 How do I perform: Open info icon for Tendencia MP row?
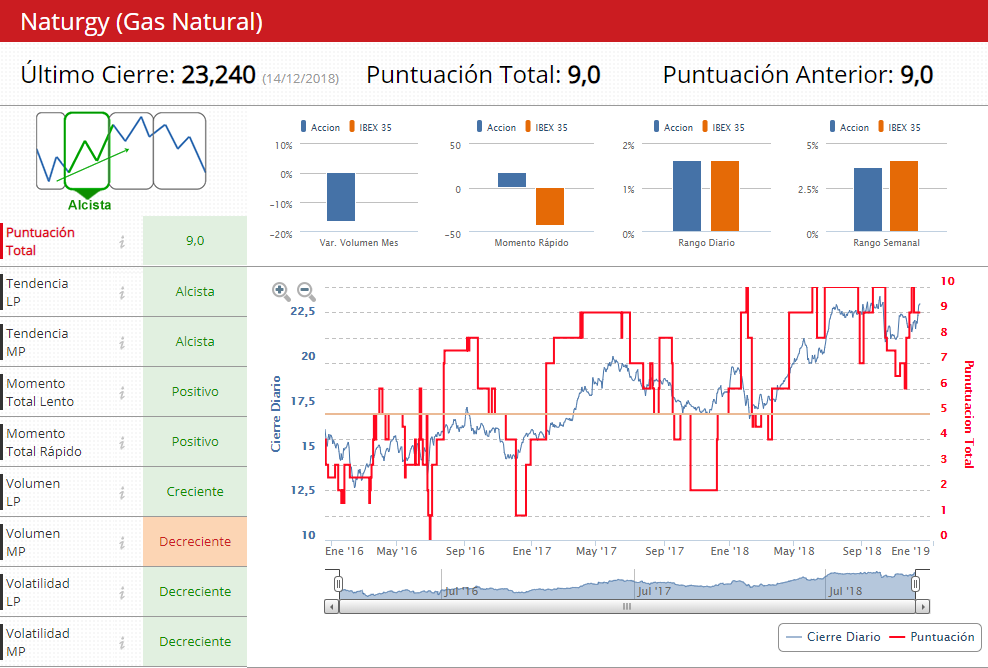point(122,342)
